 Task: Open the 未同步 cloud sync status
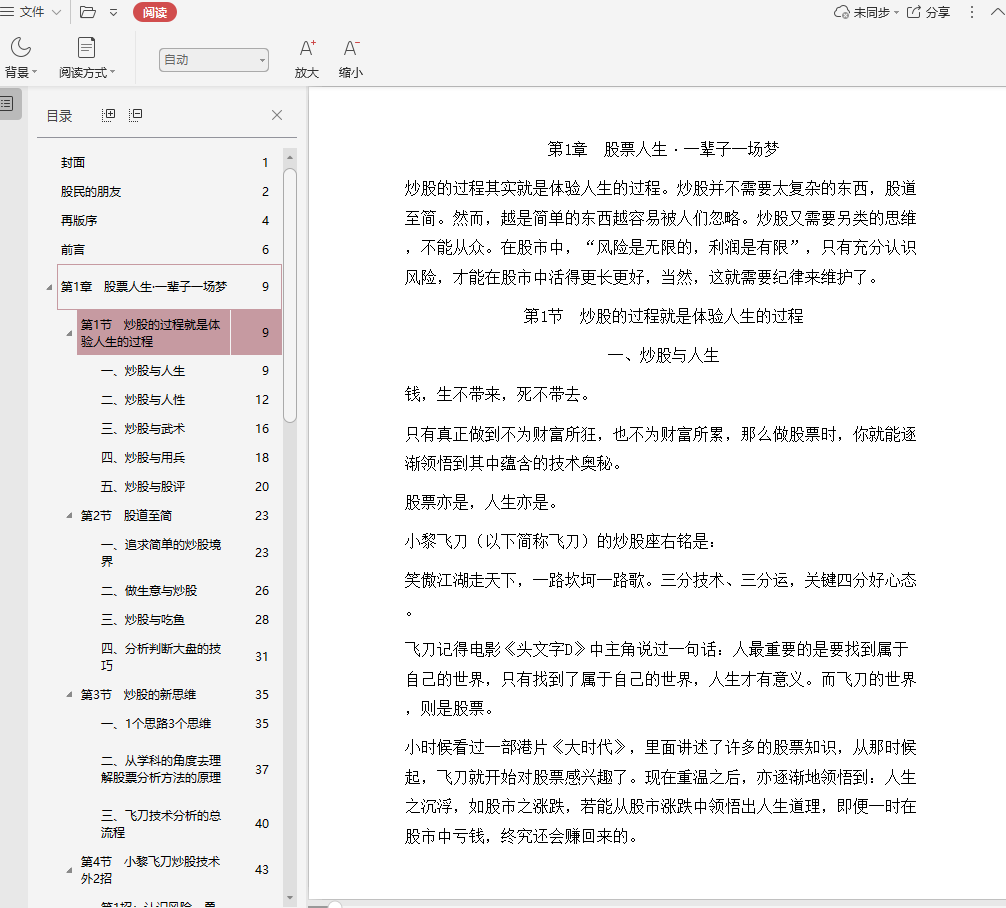(866, 12)
